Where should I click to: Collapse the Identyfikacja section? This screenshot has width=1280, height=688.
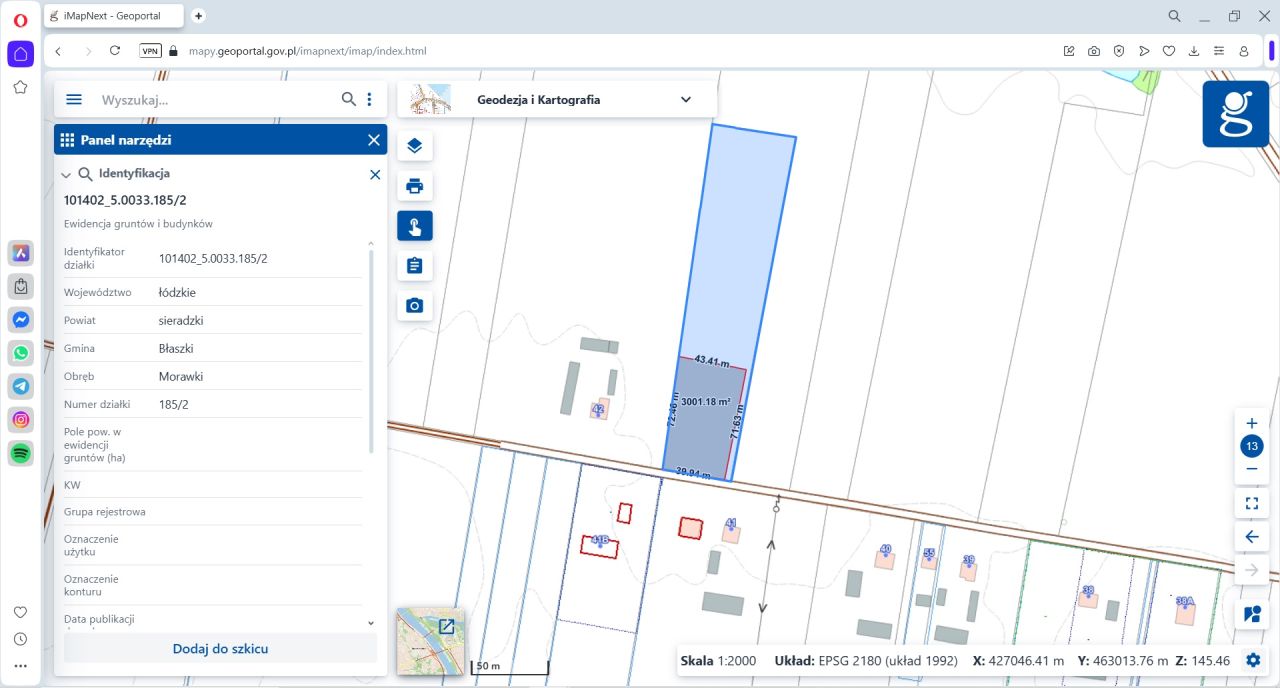(x=66, y=174)
